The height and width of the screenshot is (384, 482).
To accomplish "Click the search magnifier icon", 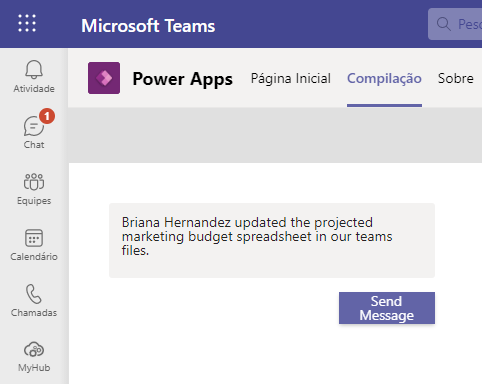I will pos(444,24).
